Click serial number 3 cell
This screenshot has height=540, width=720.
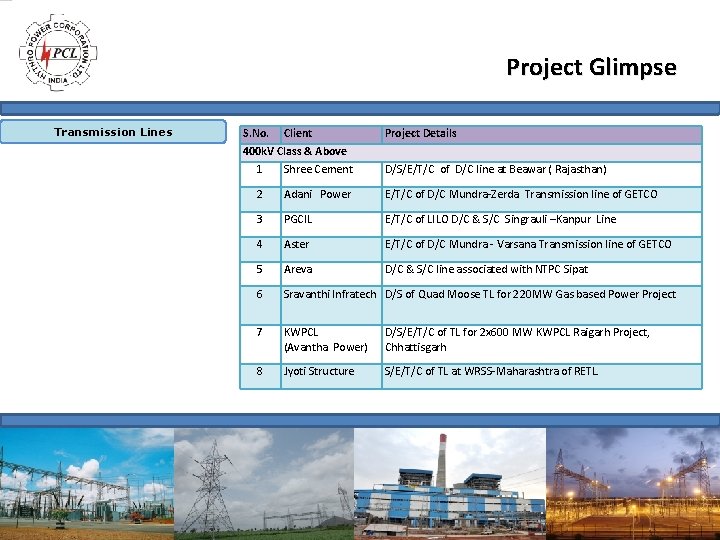pyautogui.click(x=260, y=224)
